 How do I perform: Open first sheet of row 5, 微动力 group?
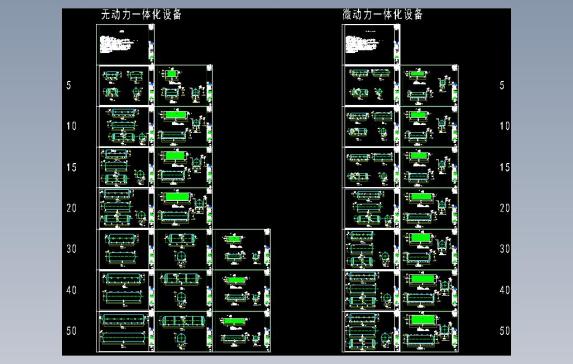[371, 86]
